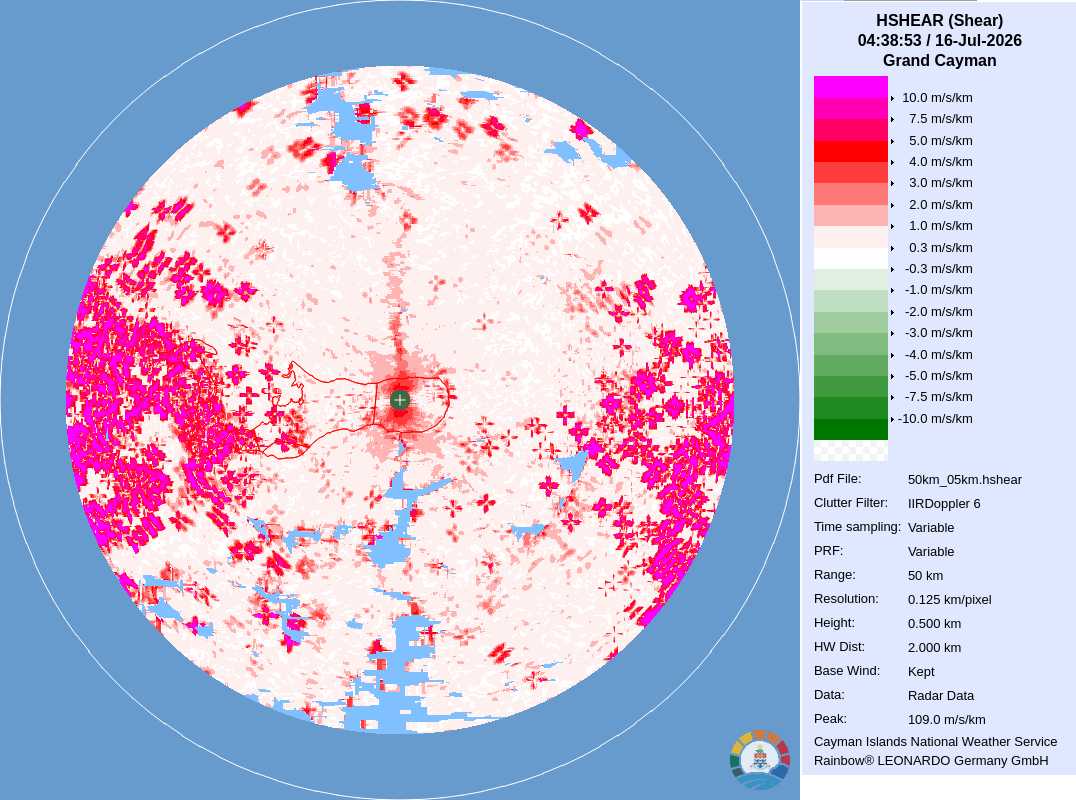Click the HSHEAR (Shear) product title
Screen dimensions: 1076x800
coord(939,21)
